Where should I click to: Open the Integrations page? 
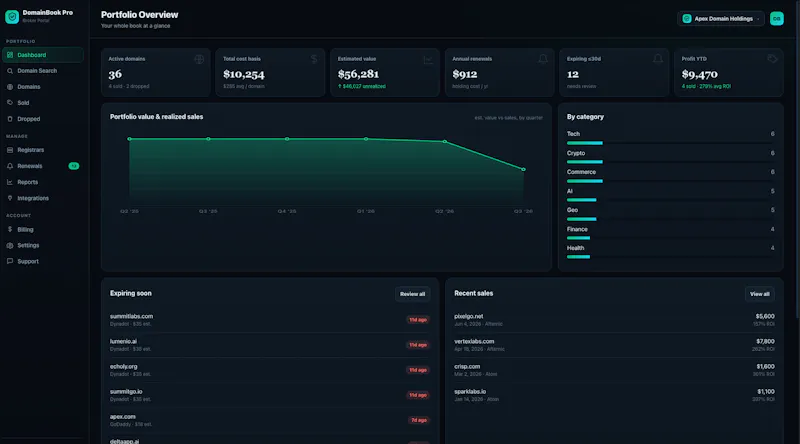coord(43,198)
